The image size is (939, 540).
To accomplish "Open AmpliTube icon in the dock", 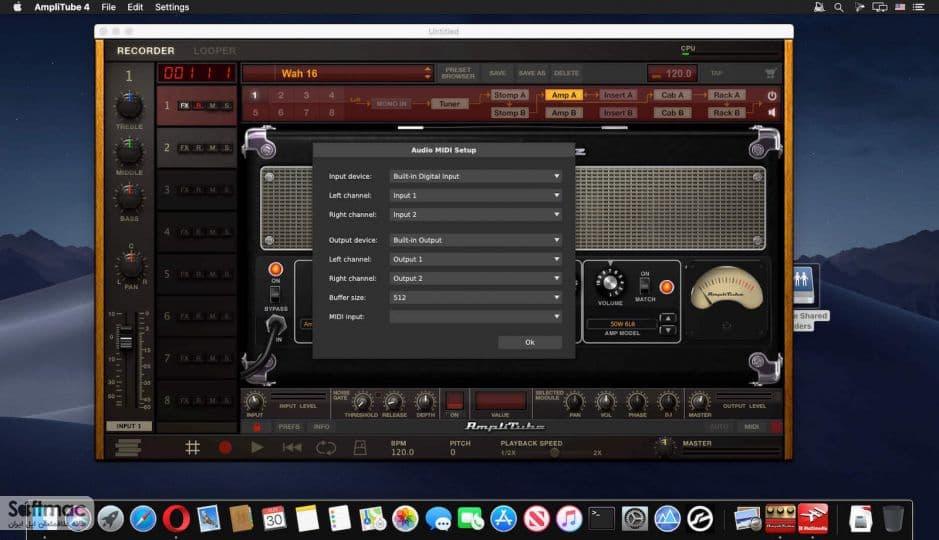I will [780, 518].
